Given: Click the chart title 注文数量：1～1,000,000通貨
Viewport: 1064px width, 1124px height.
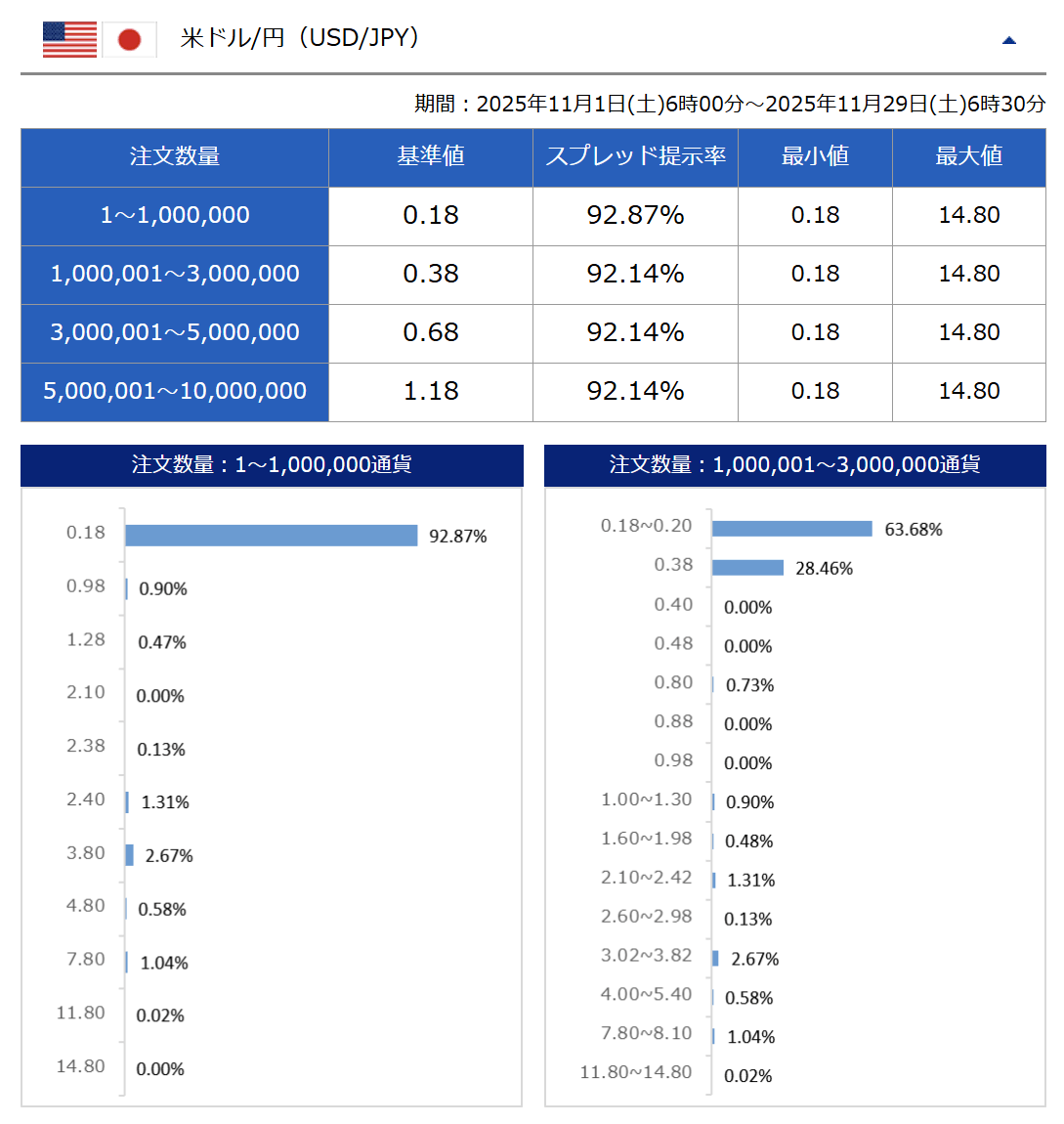Looking at the screenshot, I should [x=272, y=465].
